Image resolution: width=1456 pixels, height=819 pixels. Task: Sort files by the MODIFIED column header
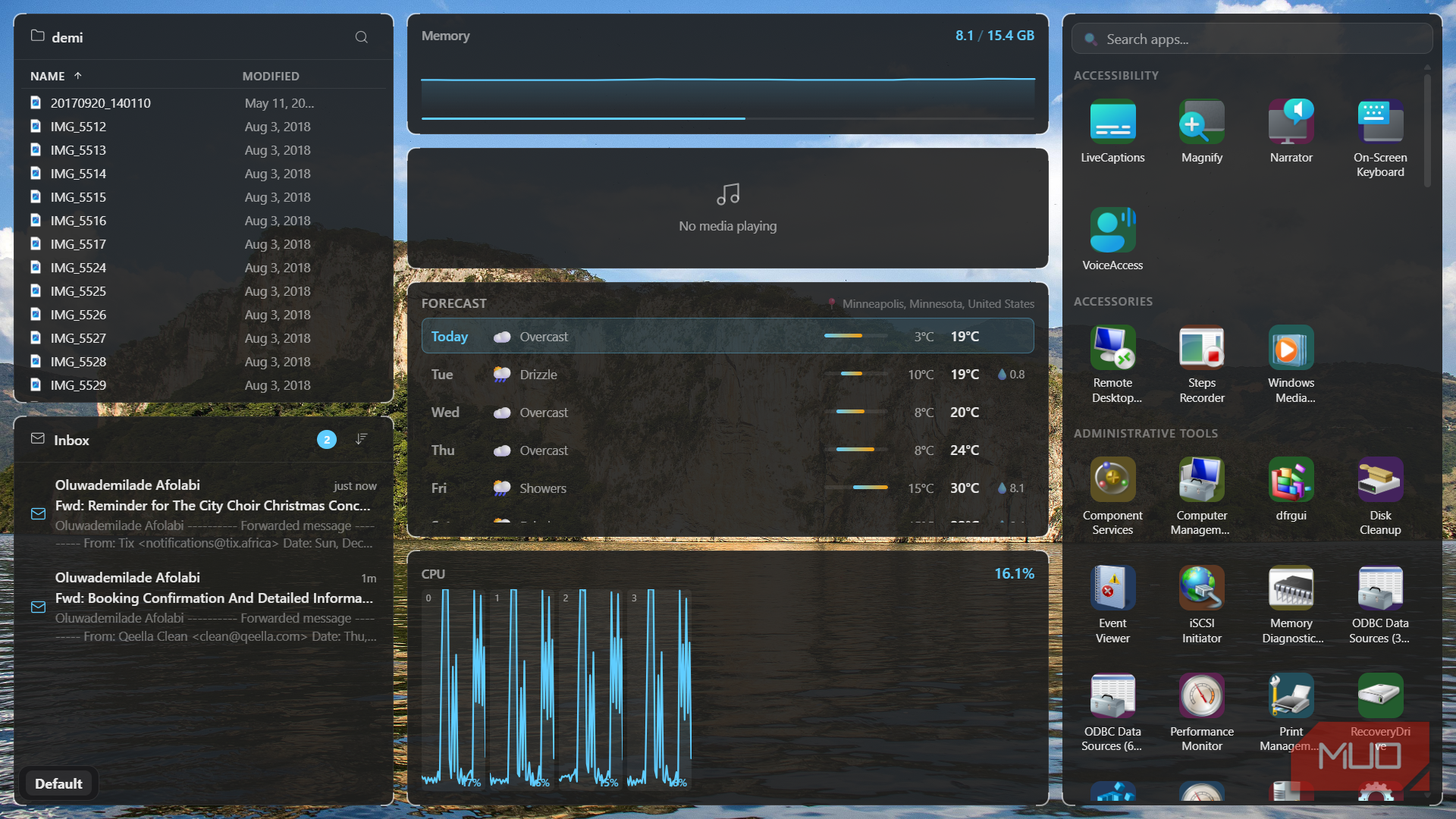pyautogui.click(x=271, y=76)
